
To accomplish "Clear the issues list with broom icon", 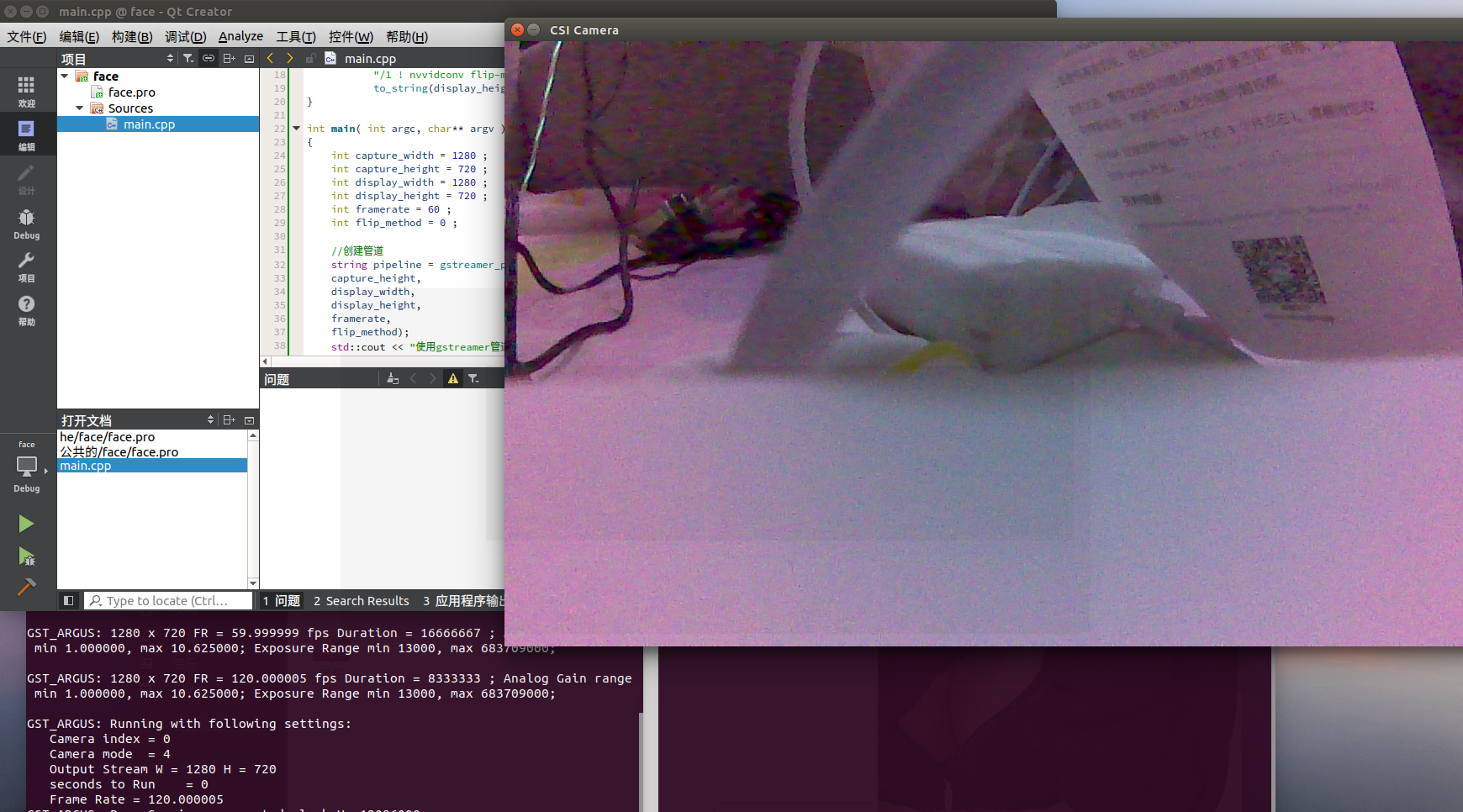I will pos(393,379).
